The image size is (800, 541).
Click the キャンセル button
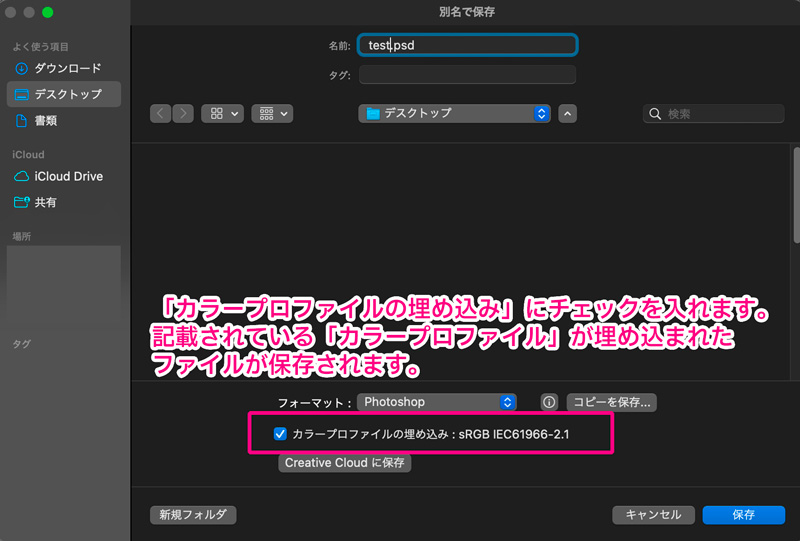click(653, 515)
